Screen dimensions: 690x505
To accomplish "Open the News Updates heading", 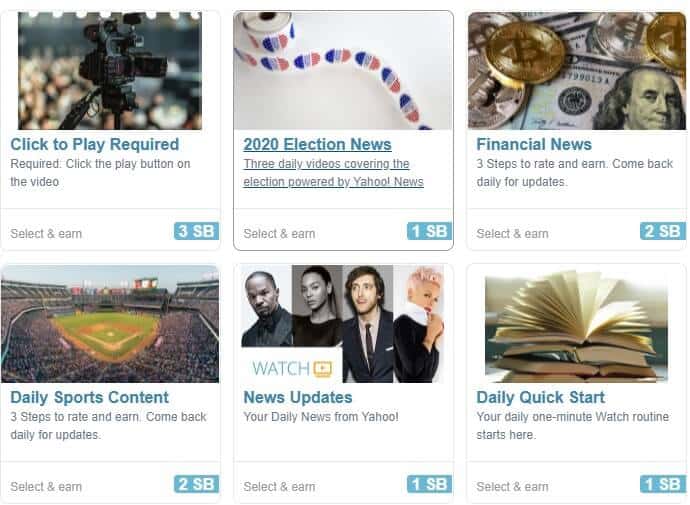I will tap(298, 397).
